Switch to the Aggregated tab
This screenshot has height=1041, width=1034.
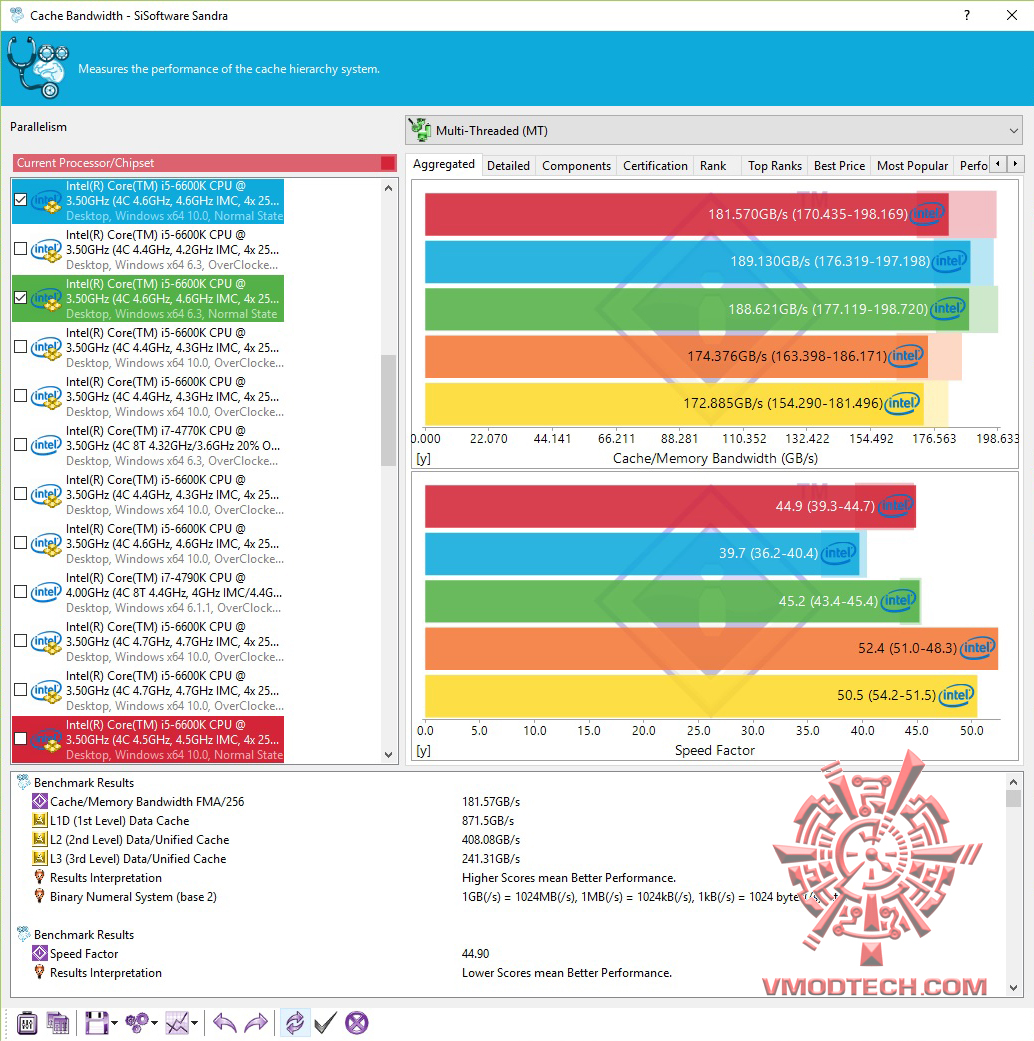coord(444,164)
